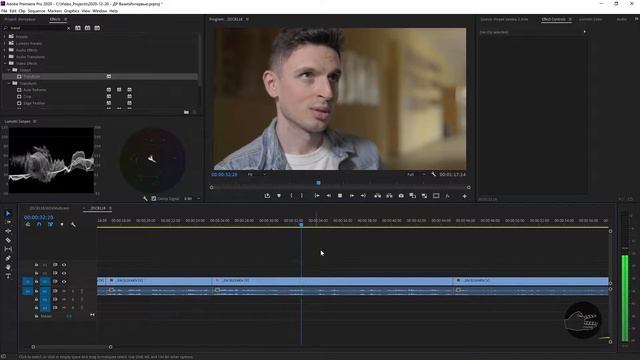Toggle insert sequences as nests icon
Viewport: 640px width, 360px height.
point(28,224)
